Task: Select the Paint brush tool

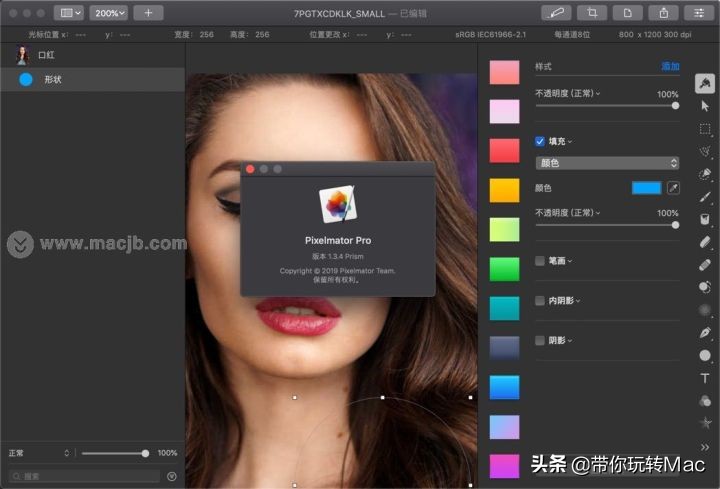Action: click(x=705, y=197)
